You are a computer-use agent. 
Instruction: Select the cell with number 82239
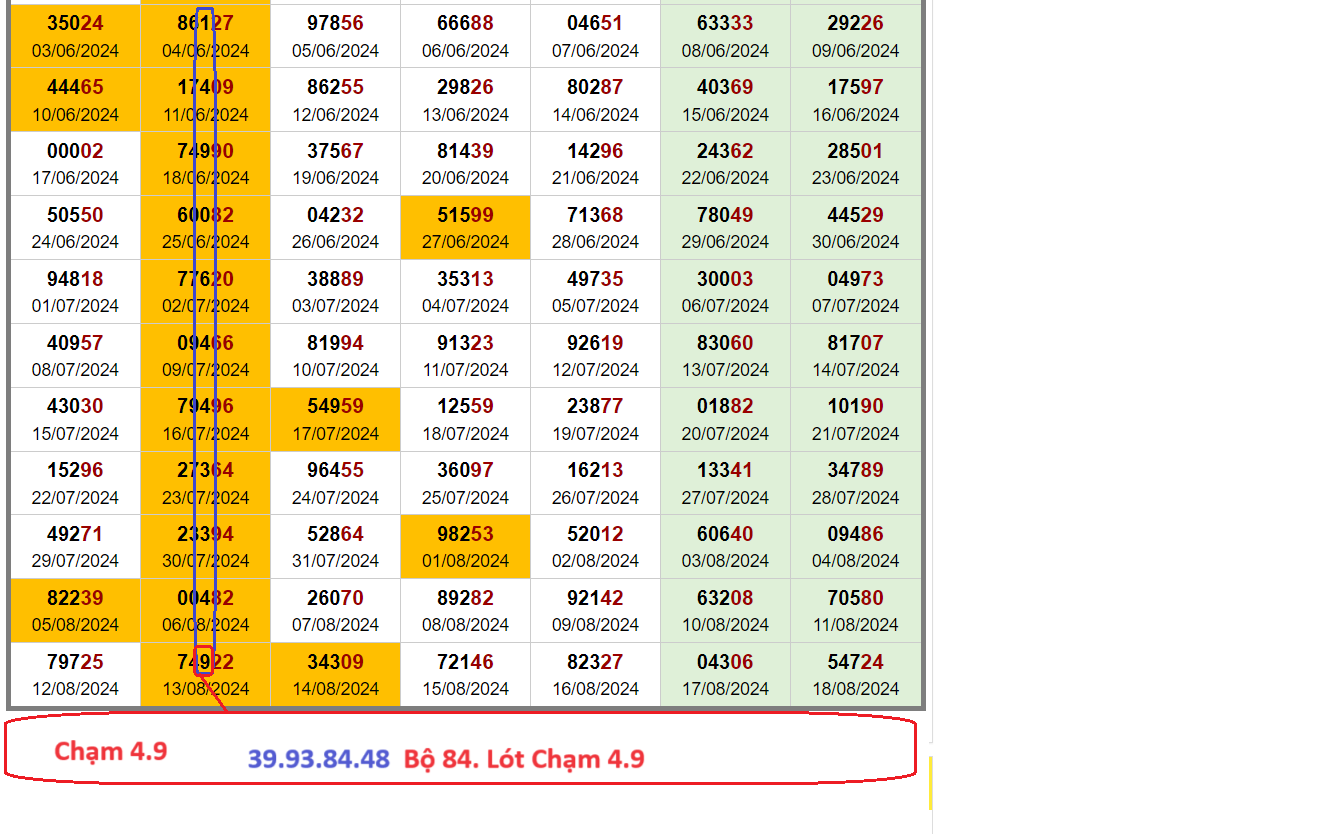tap(75, 610)
